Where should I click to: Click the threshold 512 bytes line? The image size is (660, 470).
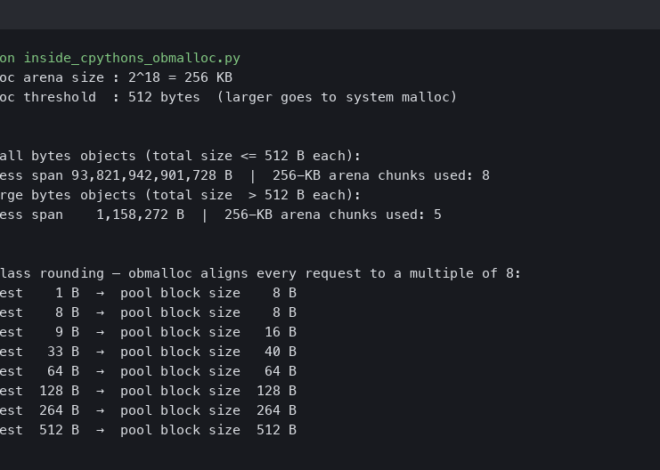228,97
